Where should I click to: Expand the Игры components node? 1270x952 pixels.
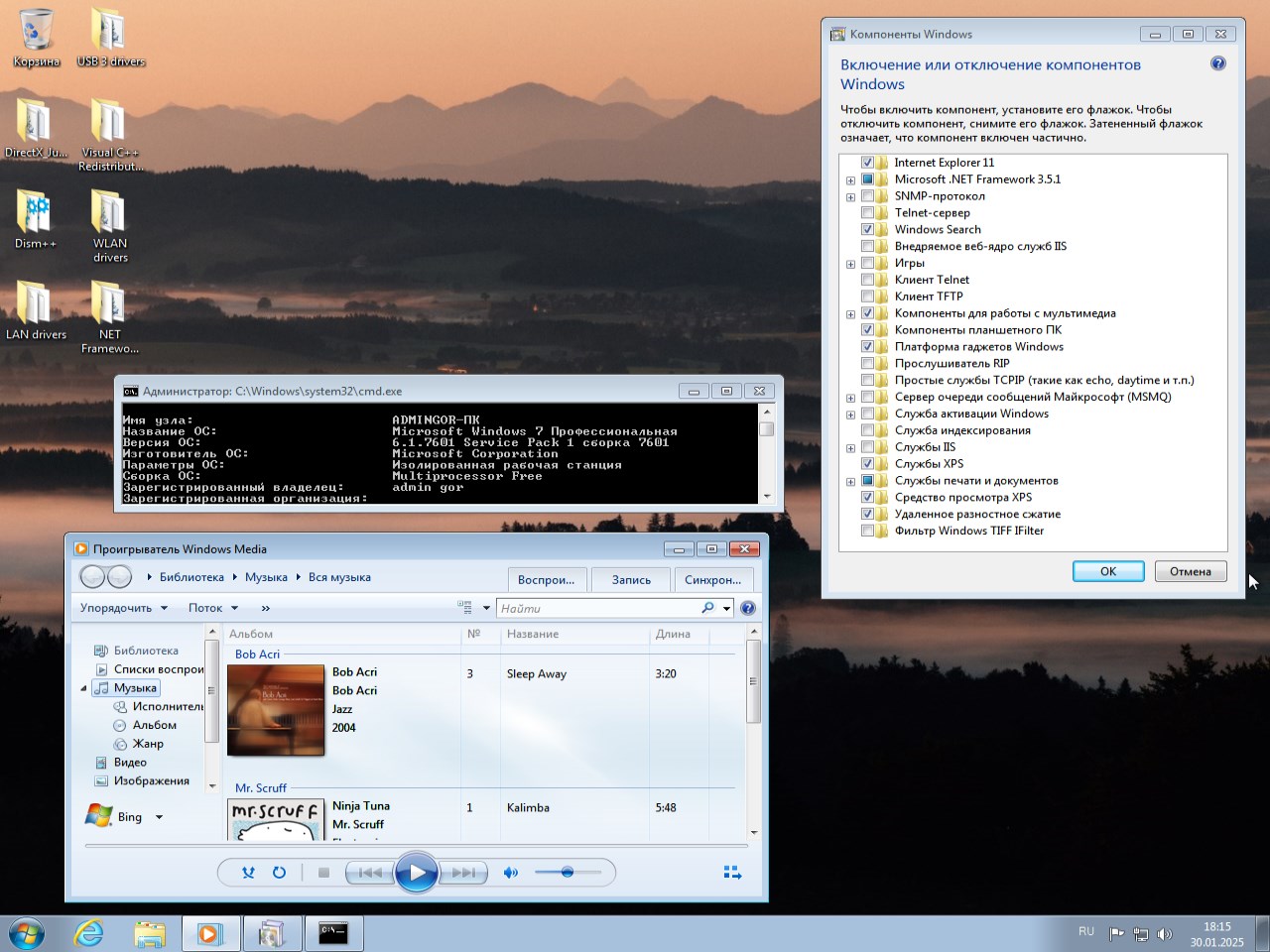[x=850, y=263]
